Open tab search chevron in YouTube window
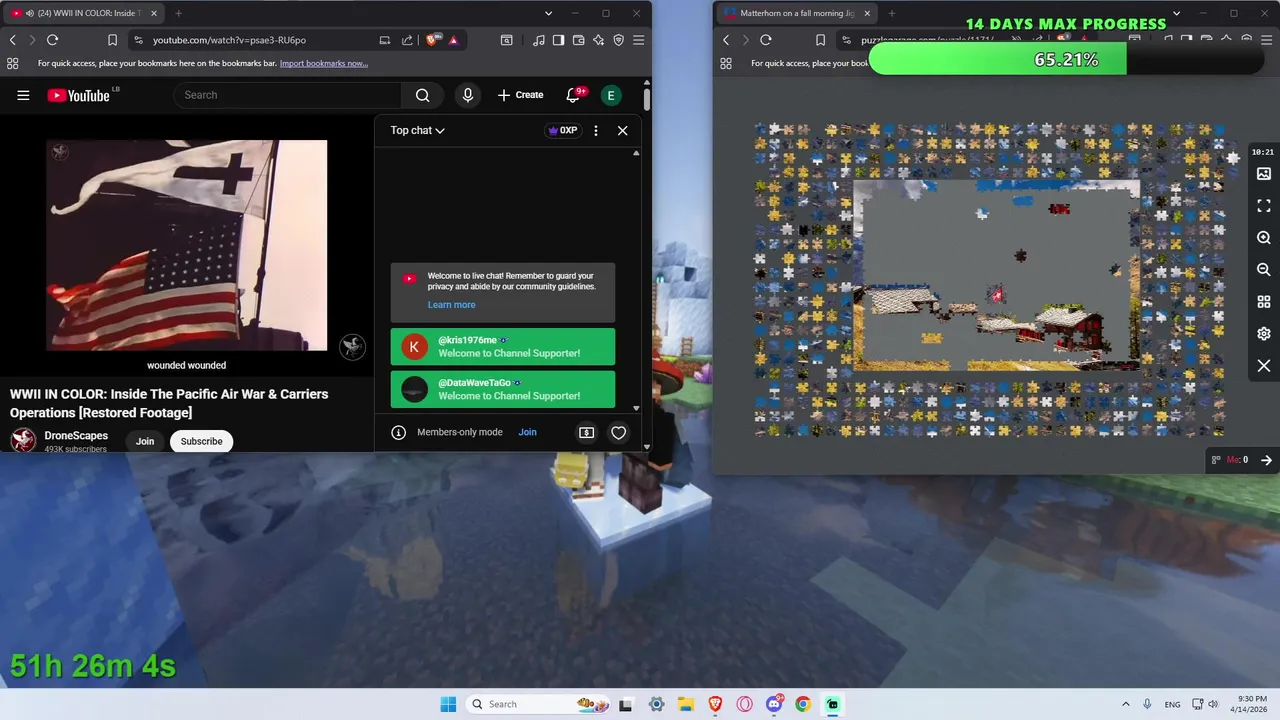The width and height of the screenshot is (1280, 720). [x=548, y=13]
